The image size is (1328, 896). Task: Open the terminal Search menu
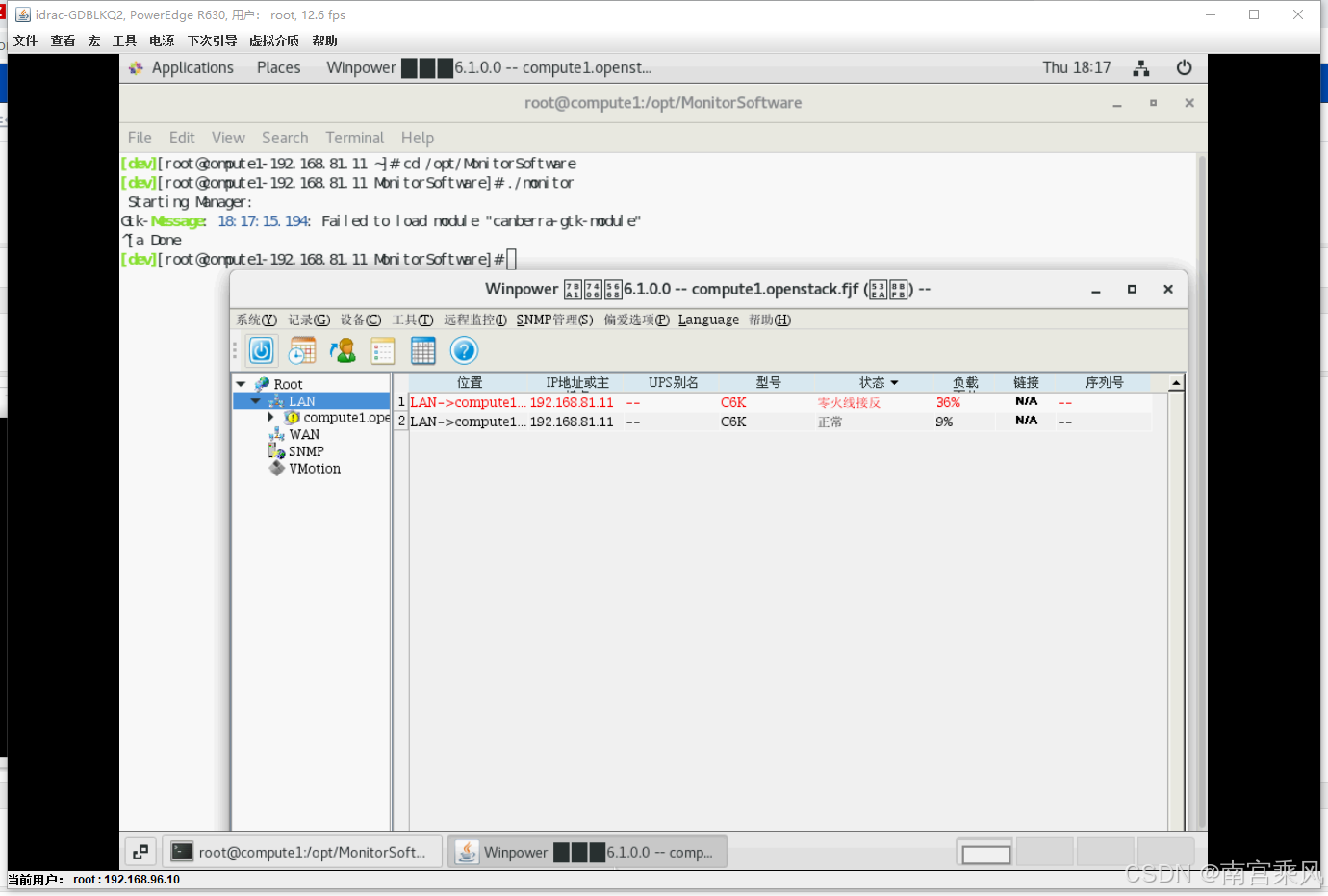[x=285, y=138]
